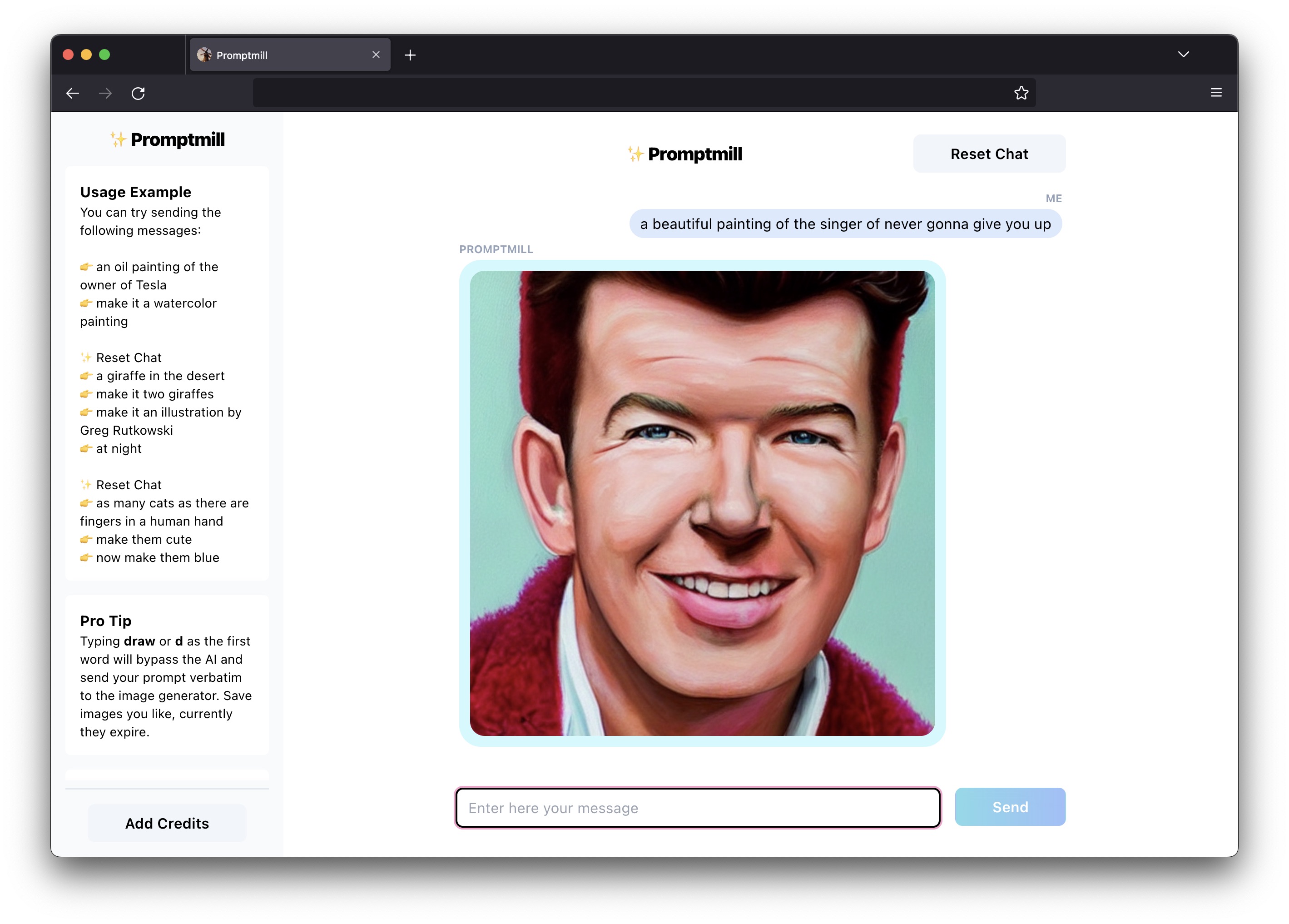Open a new tab with plus icon

click(410, 55)
